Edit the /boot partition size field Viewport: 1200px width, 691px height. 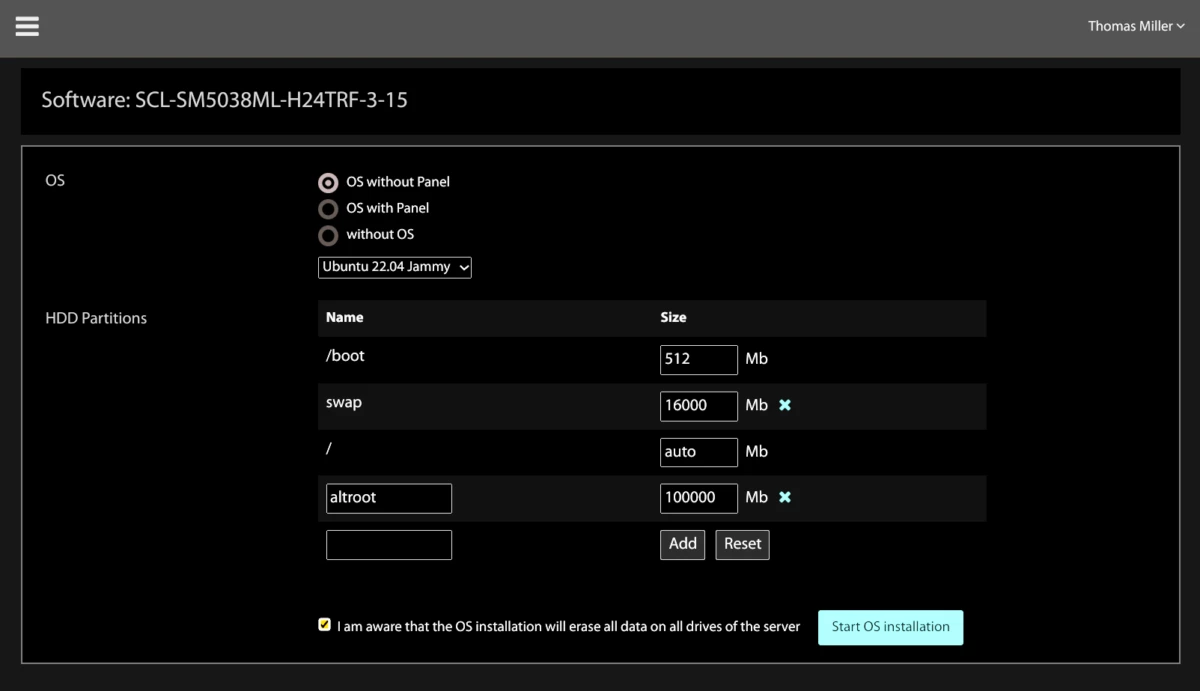point(698,359)
